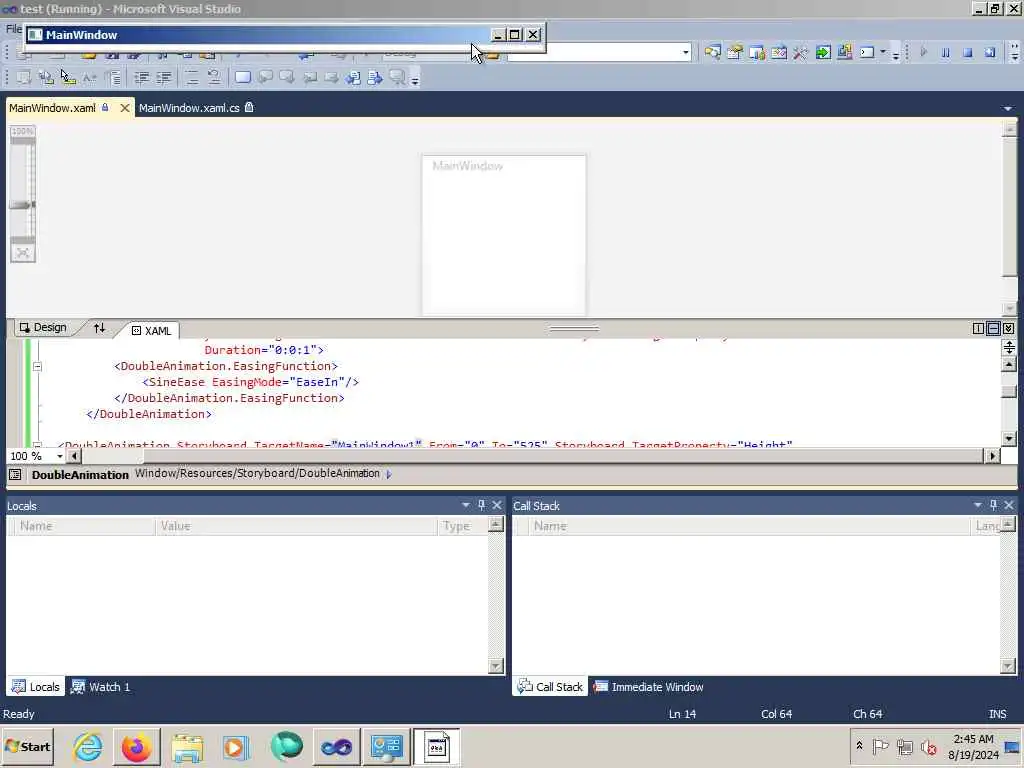1024x768 pixels.
Task: Collapse the DoubleAnimation.EasingFunction code block
Action: click(x=37, y=366)
